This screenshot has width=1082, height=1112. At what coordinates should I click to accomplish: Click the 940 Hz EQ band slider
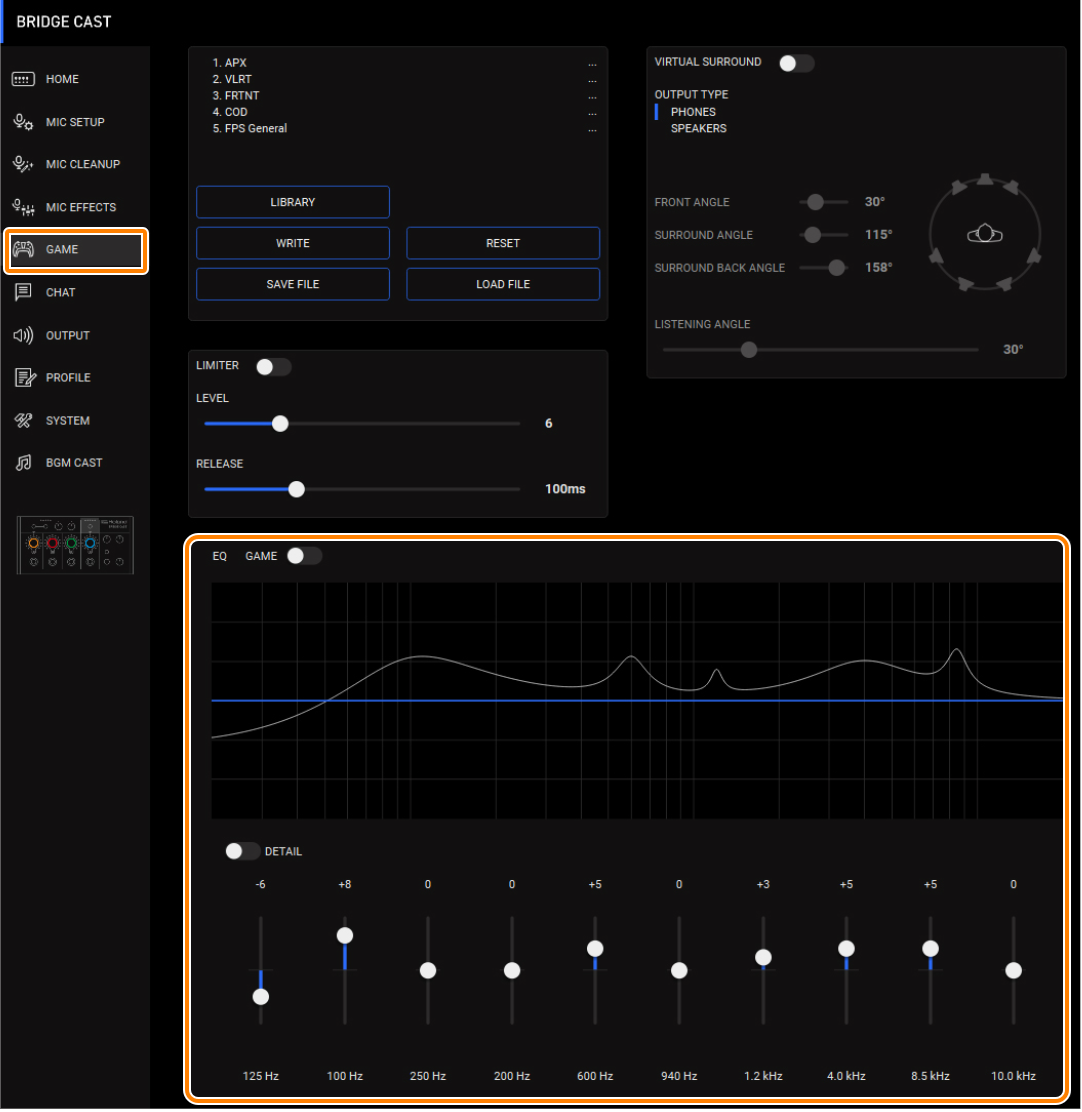coord(679,970)
